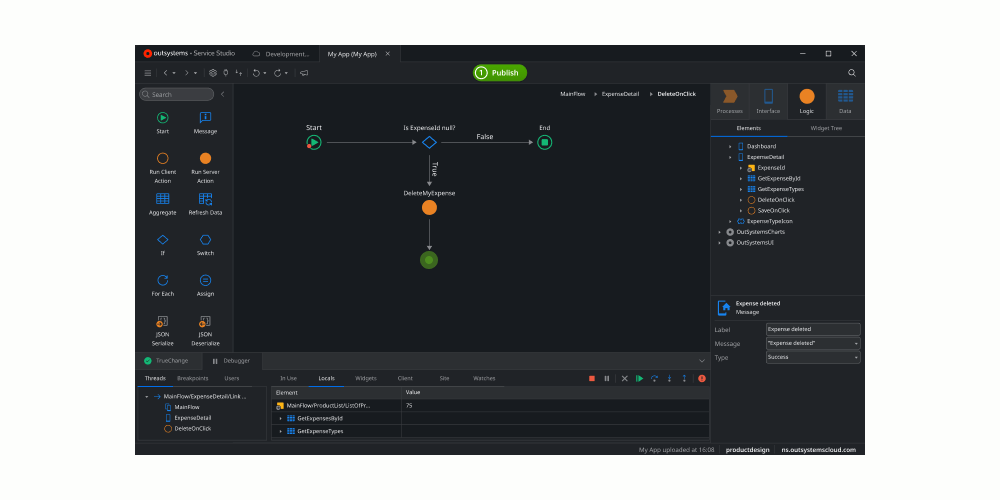Open the back navigation history dropdown
This screenshot has width=1000, height=500.
pyautogui.click(x=174, y=73)
